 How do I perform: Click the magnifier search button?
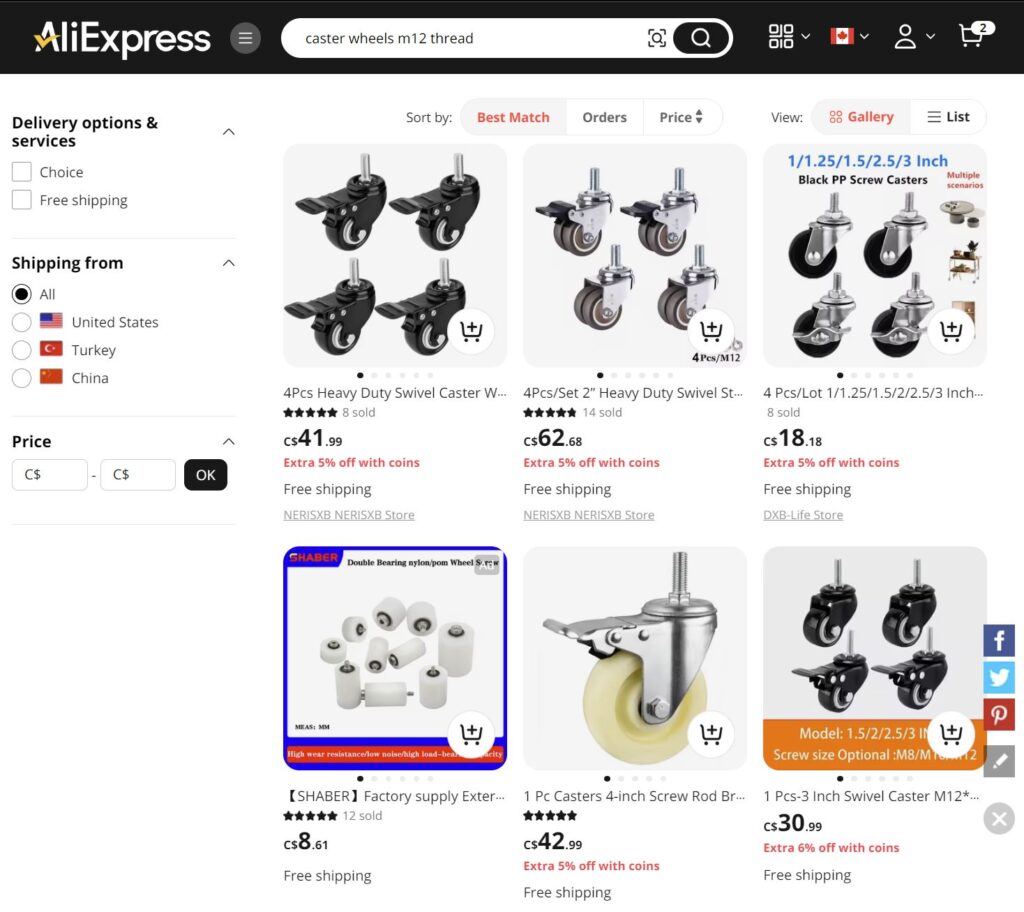pos(701,38)
